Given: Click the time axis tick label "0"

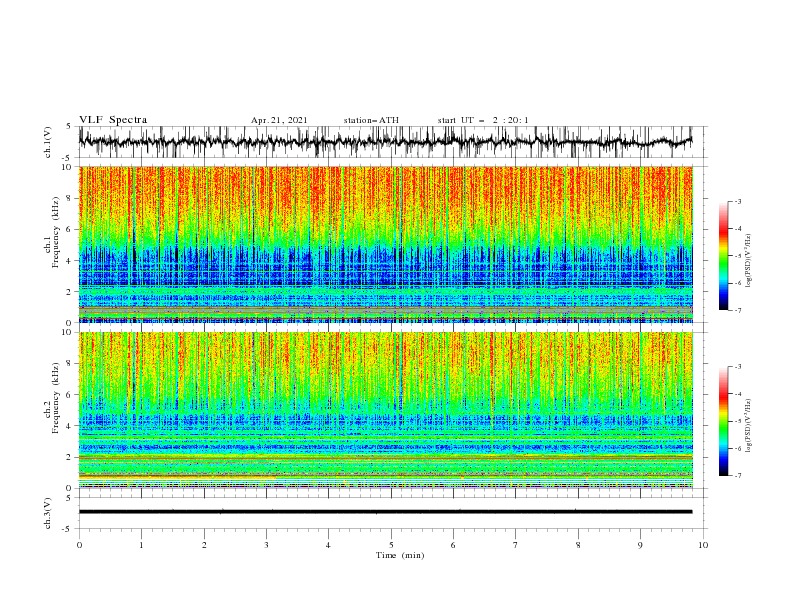Looking at the screenshot, I should click(79, 545).
